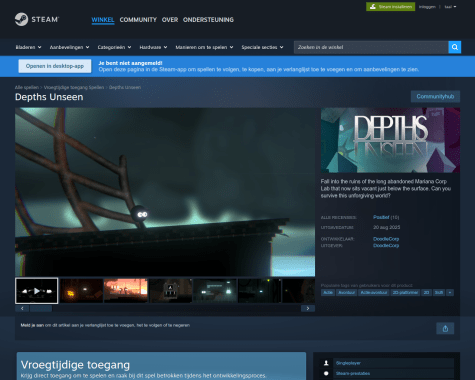Screen dimensions: 475x380
Task: Click the Actie-avontuur tag
Action: [374, 293]
